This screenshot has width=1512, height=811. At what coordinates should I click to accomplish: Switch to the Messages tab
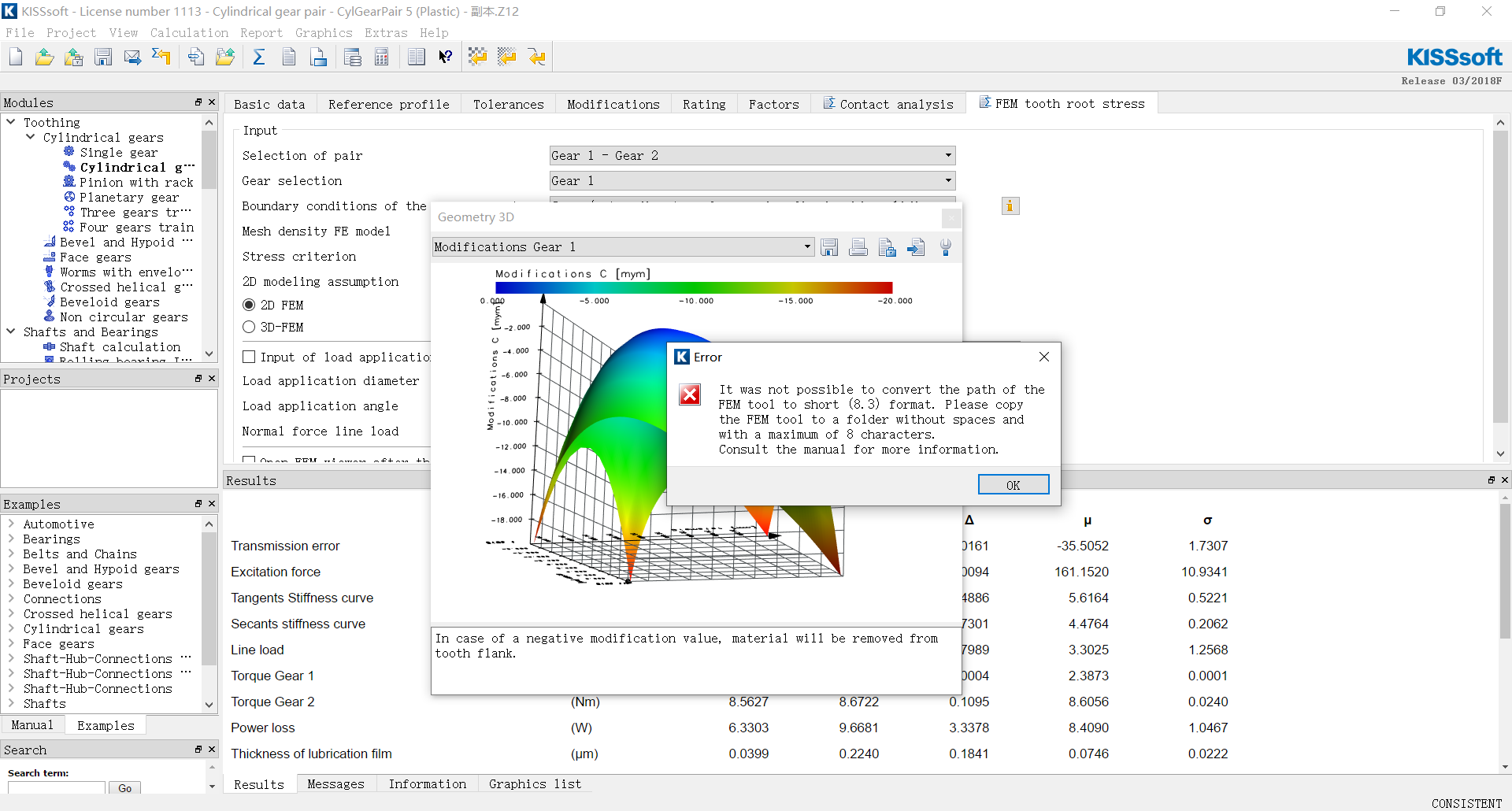pos(336,784)
